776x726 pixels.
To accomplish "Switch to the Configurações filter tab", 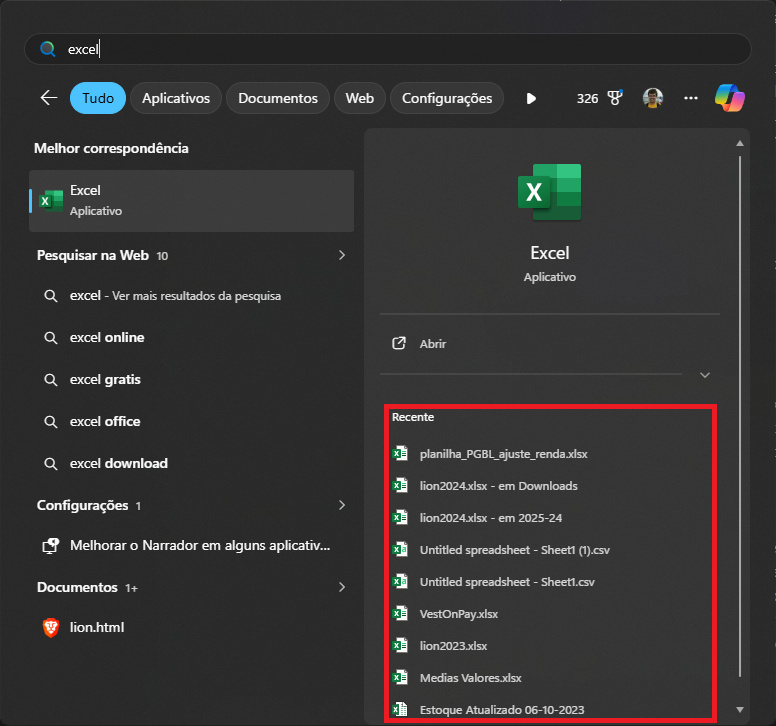I will [447, 98].
